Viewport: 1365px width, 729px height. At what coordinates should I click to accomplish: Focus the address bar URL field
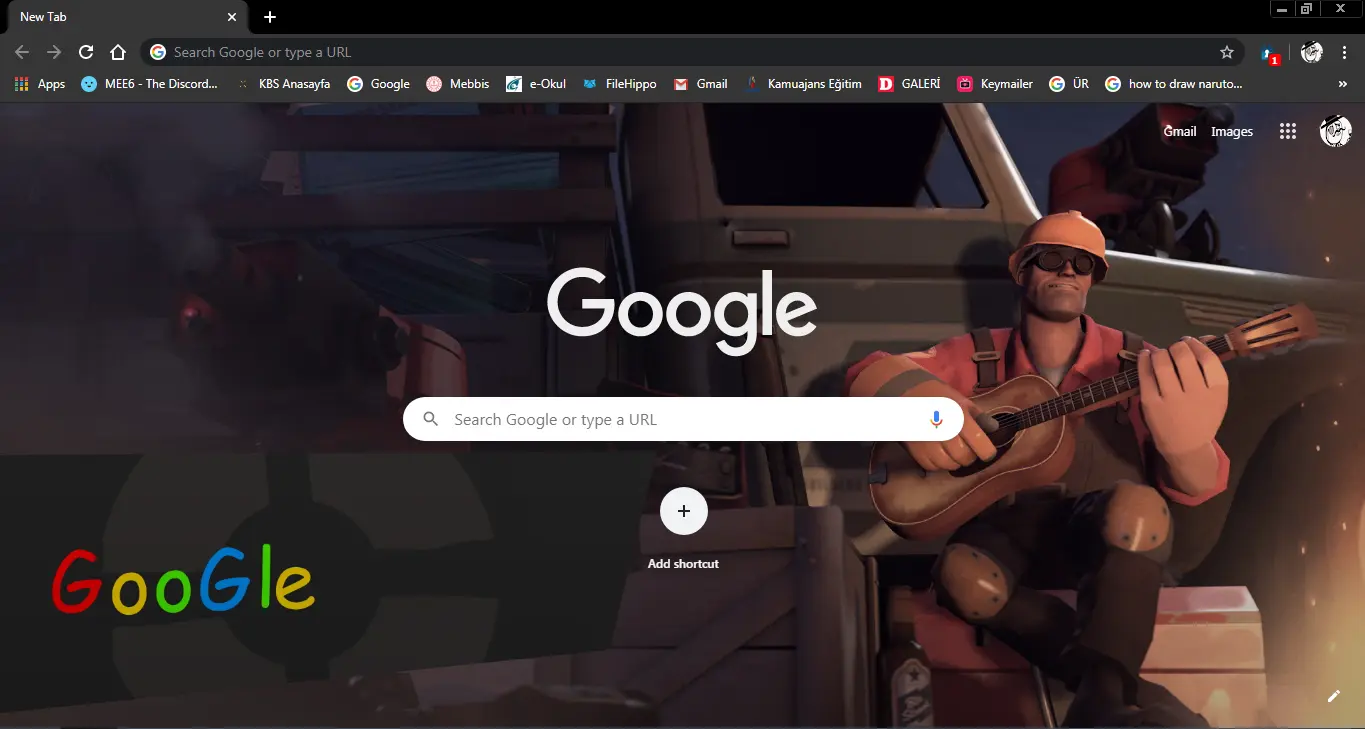[x=693, y=52]
